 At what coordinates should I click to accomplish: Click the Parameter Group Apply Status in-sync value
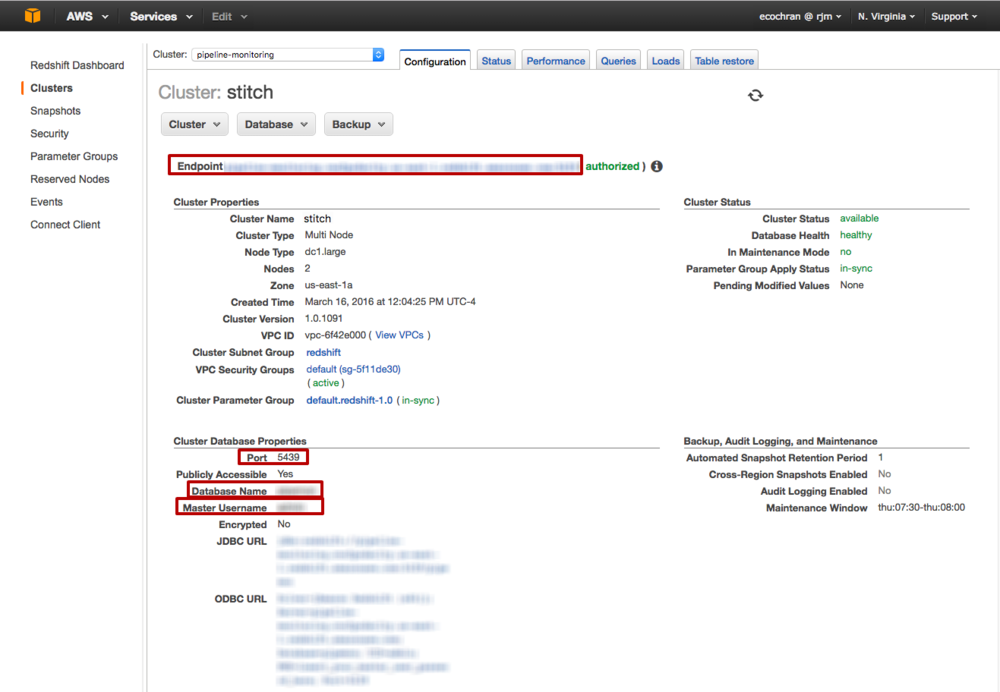coord(856,269)
